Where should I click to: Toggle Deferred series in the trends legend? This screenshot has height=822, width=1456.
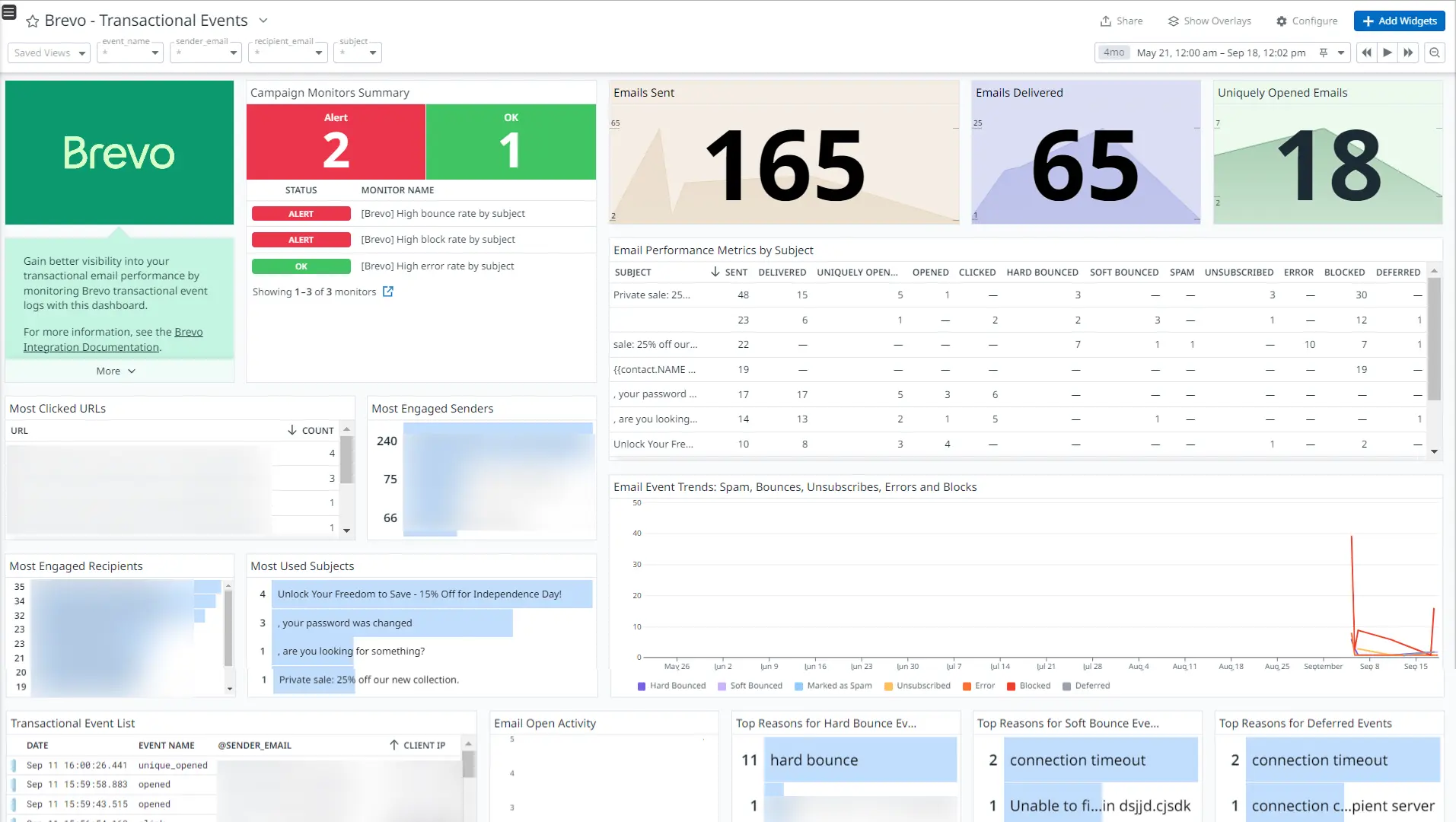[1087, 686]
